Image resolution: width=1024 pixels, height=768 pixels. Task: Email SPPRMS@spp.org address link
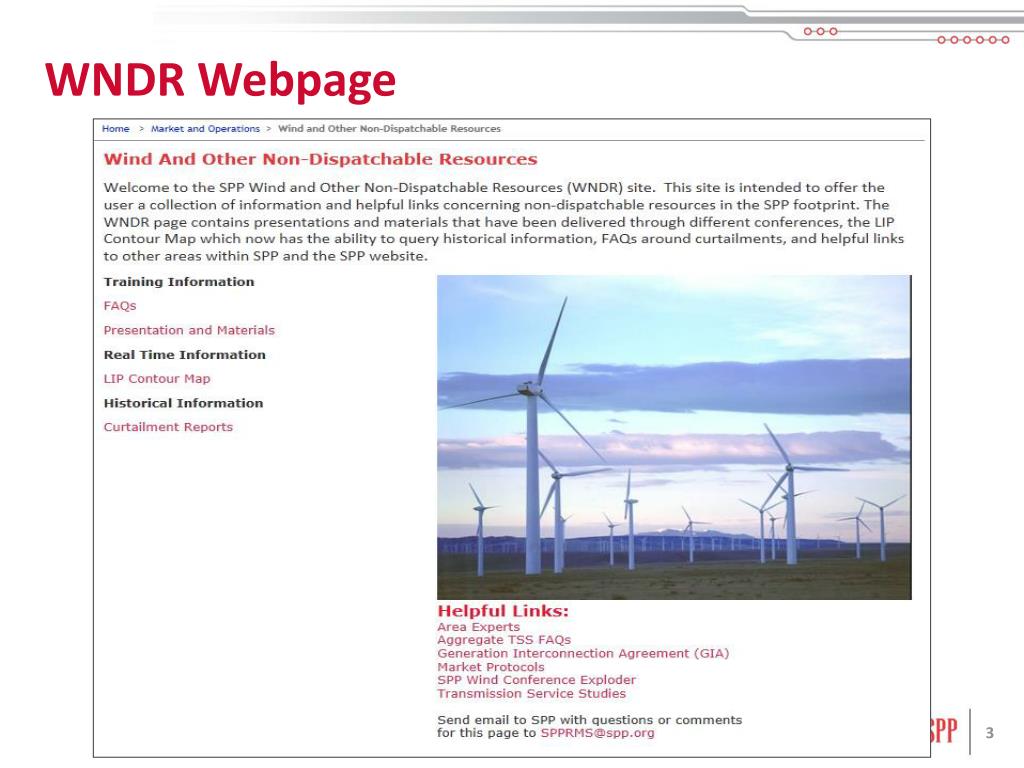[x=598, y=733]
